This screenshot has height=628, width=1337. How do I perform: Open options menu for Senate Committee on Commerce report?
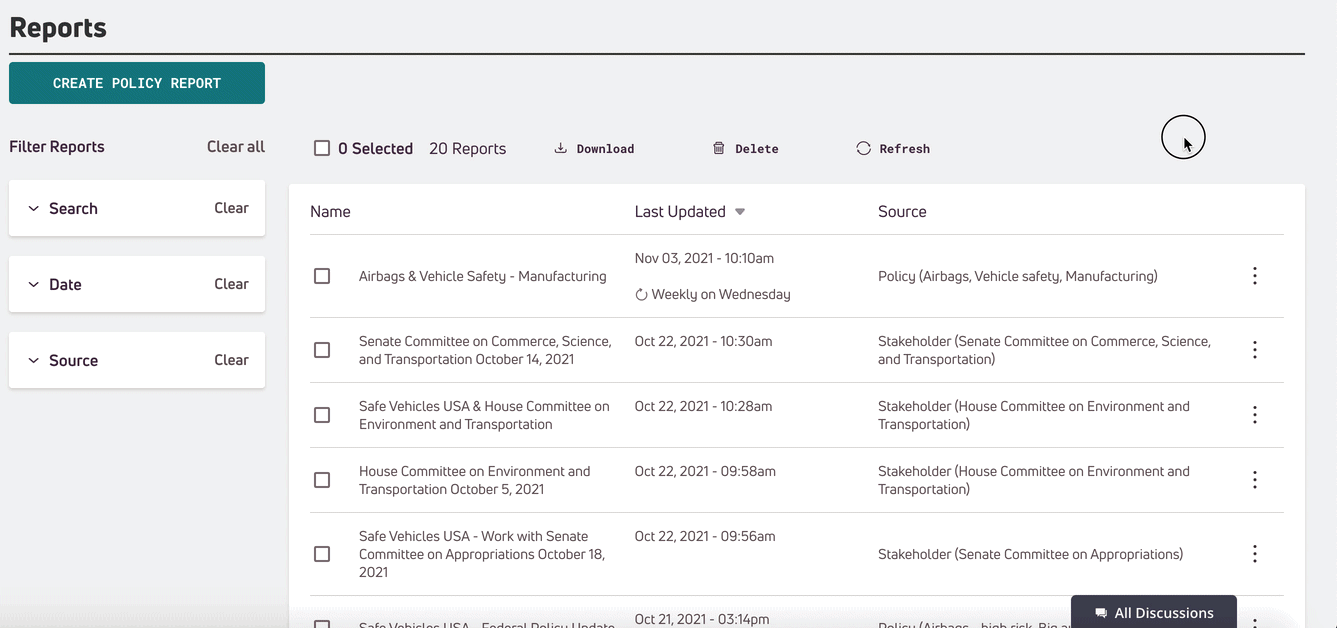1255,350
